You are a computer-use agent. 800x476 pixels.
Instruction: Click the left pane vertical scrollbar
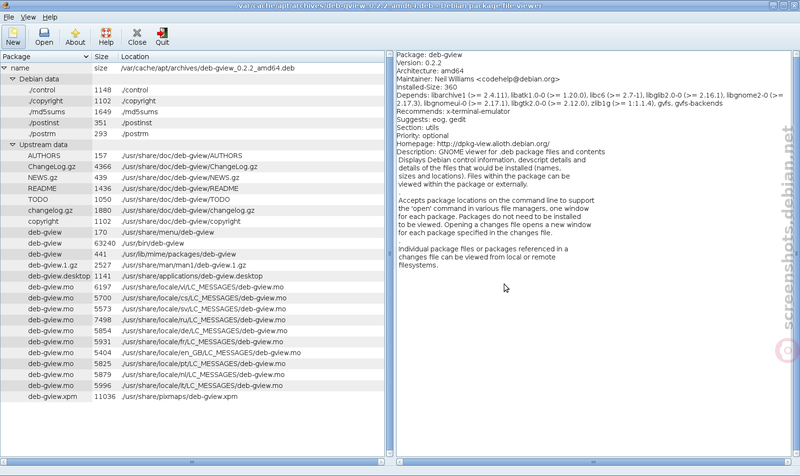[390, 254]
